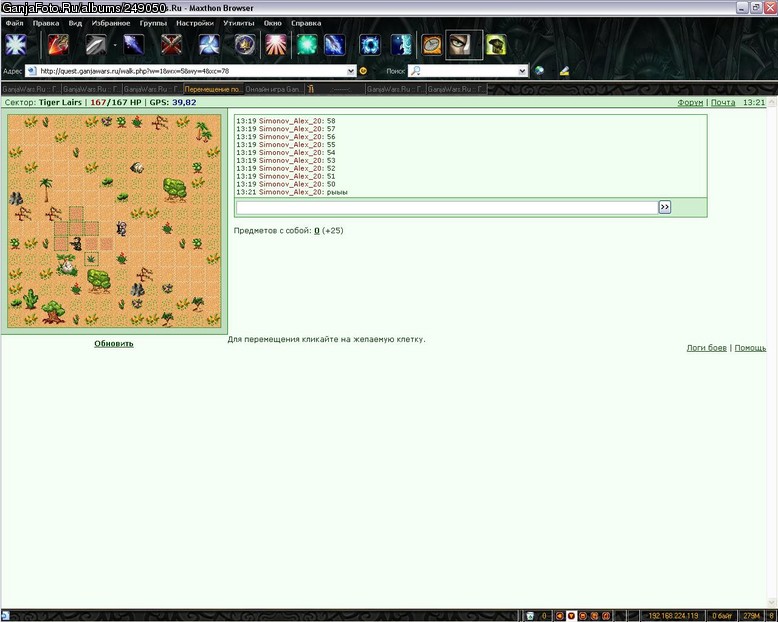Click the page scrollbar down arrow

[x=772, y=604]
